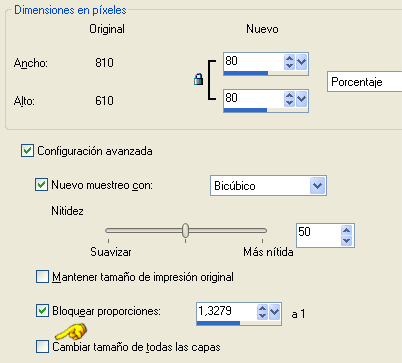Increase the 1,3279 proportion ratio value
The image size is (402, 363).
tap(262, 308)
